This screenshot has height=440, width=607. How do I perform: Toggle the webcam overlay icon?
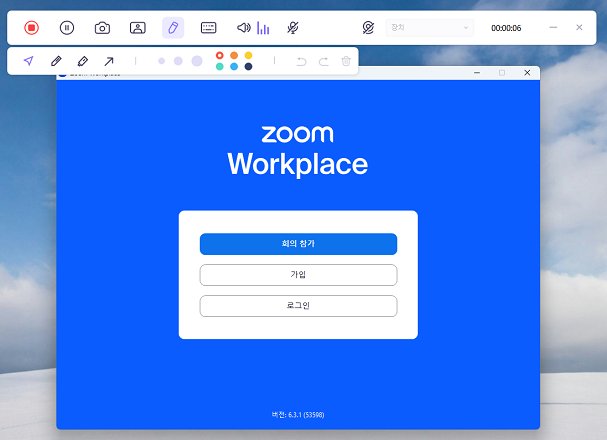click(138, 28)
